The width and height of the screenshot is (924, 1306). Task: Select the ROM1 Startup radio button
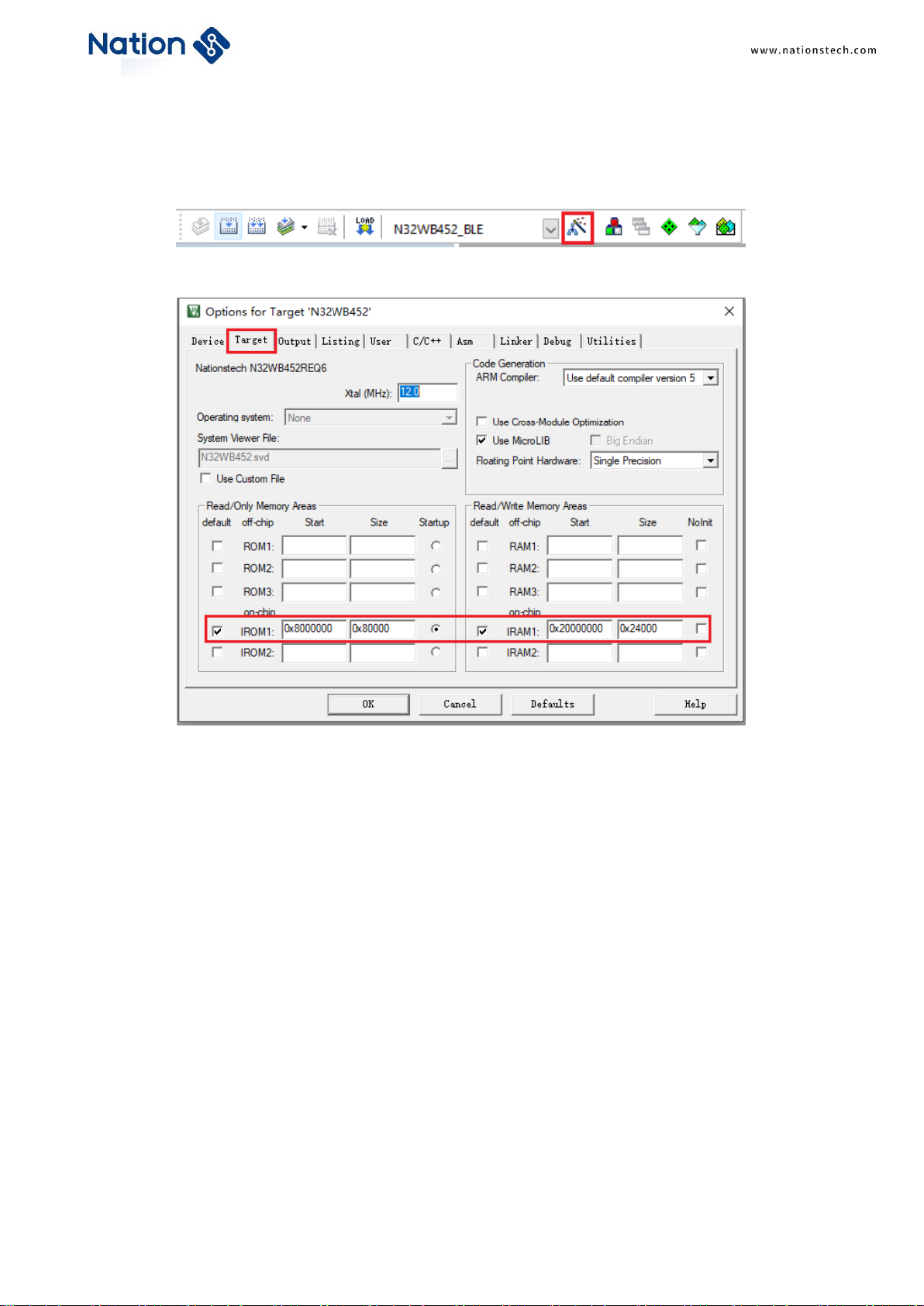pyautogui.click(x=436, y=546)
